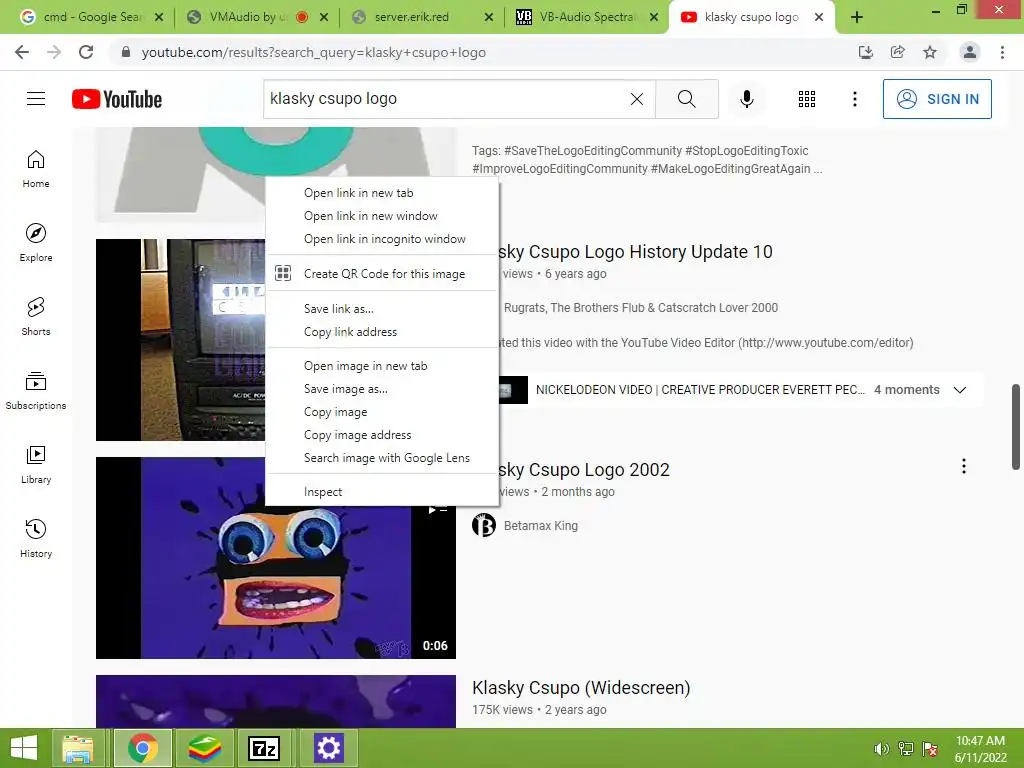
Task: Open the YouTube apps grid icon
Action: pos(807,99)
